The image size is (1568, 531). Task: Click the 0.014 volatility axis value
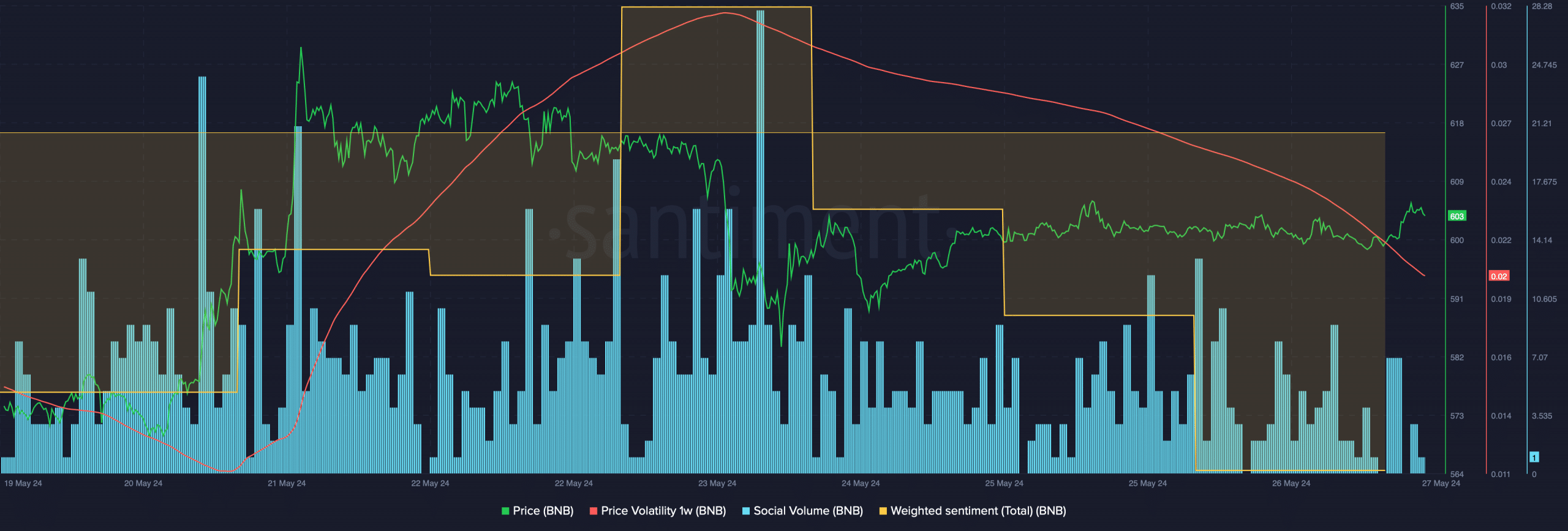[1501, 416]
